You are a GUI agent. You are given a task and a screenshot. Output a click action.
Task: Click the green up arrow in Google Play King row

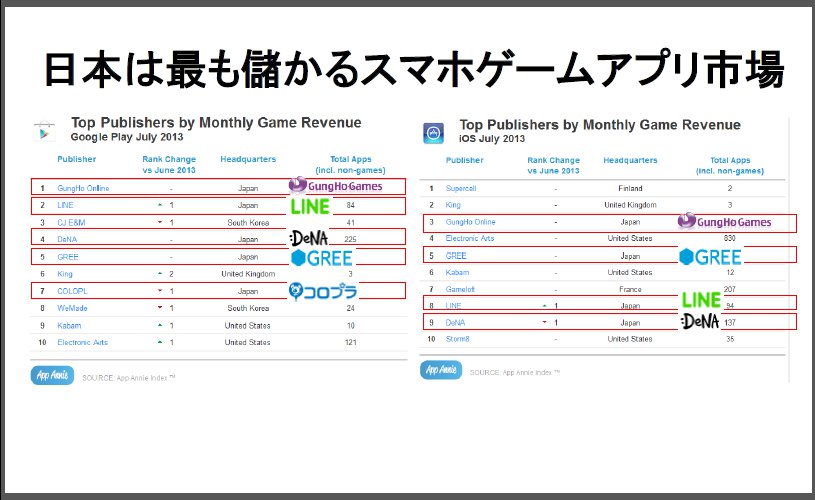coord(160,273)
